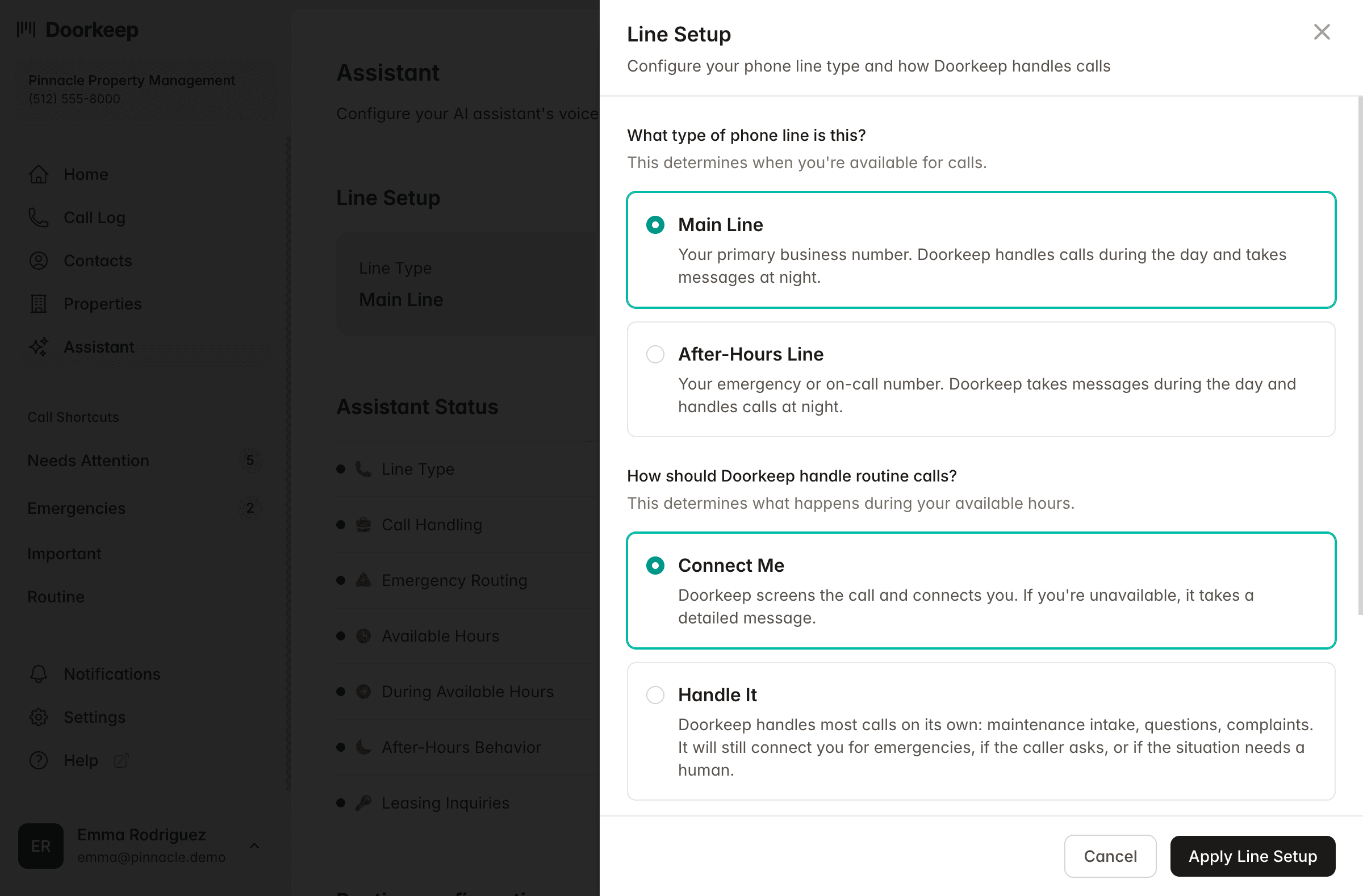This screenshot has width=1363, height=896.
Task: Select the Assistant sparkle icon
Action: [39, 347]
